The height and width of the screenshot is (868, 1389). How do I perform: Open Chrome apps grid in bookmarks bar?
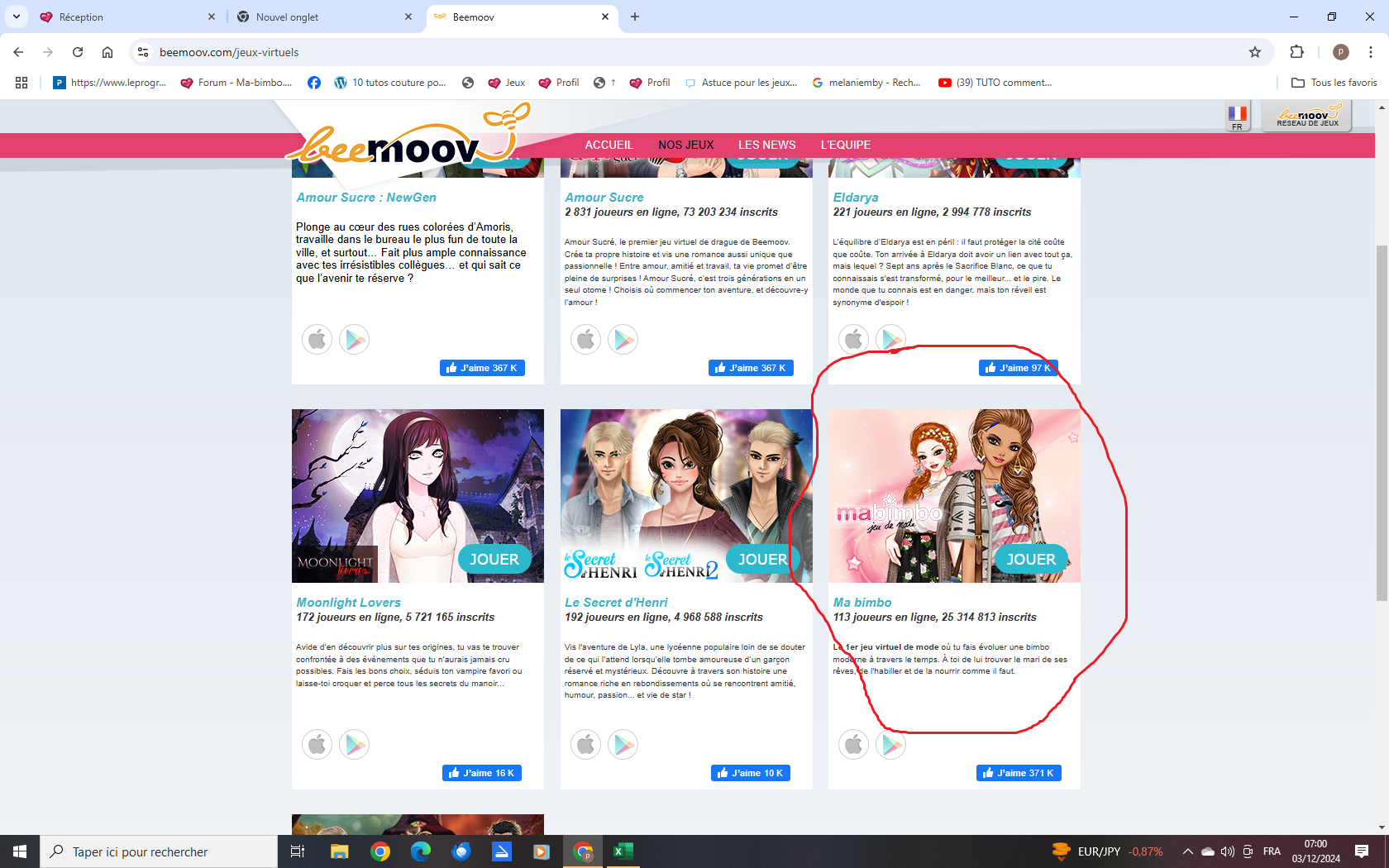(21, 83)
